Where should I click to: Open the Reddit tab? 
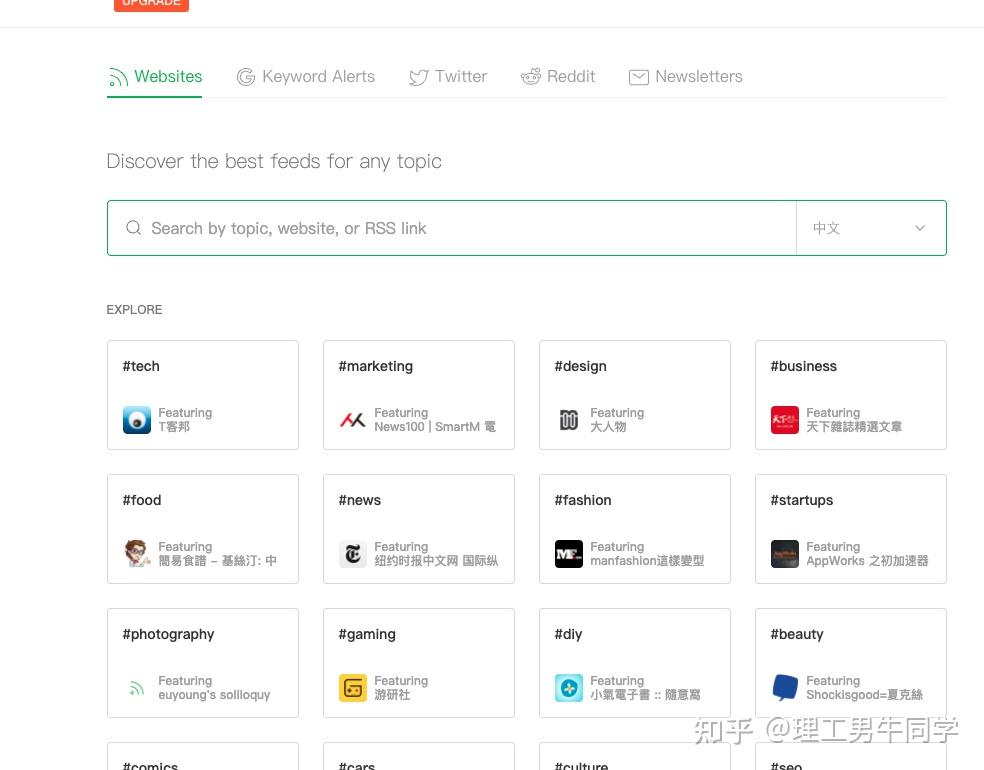[558, 77]
